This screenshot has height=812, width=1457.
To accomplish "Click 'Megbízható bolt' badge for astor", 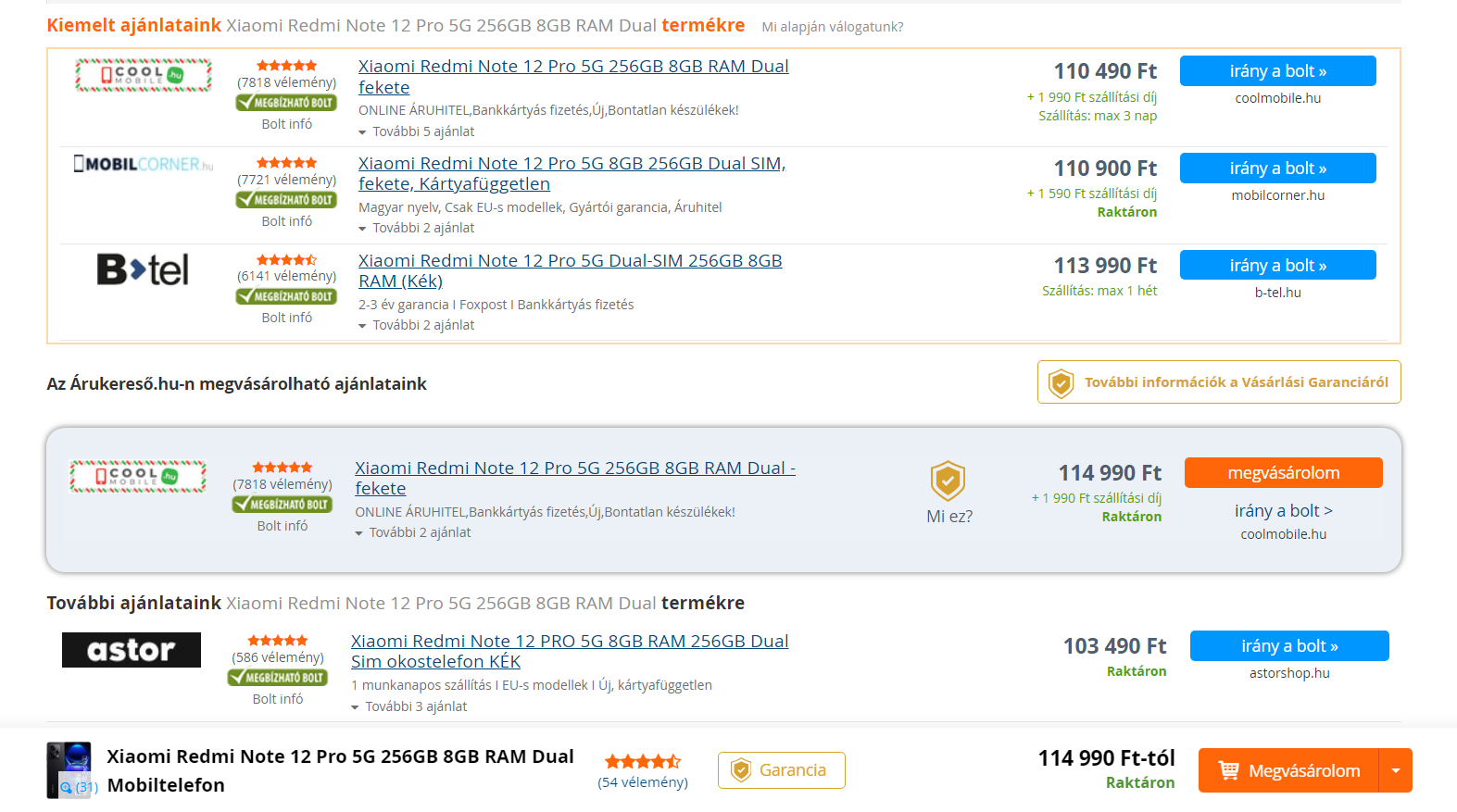I will pyautogui.click(x=277, y=678).
